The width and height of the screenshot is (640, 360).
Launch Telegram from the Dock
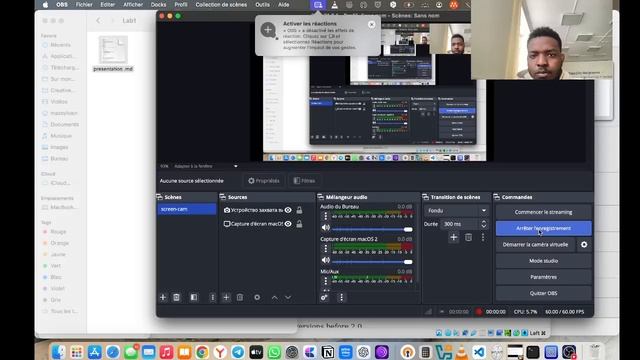click(238, 352)
